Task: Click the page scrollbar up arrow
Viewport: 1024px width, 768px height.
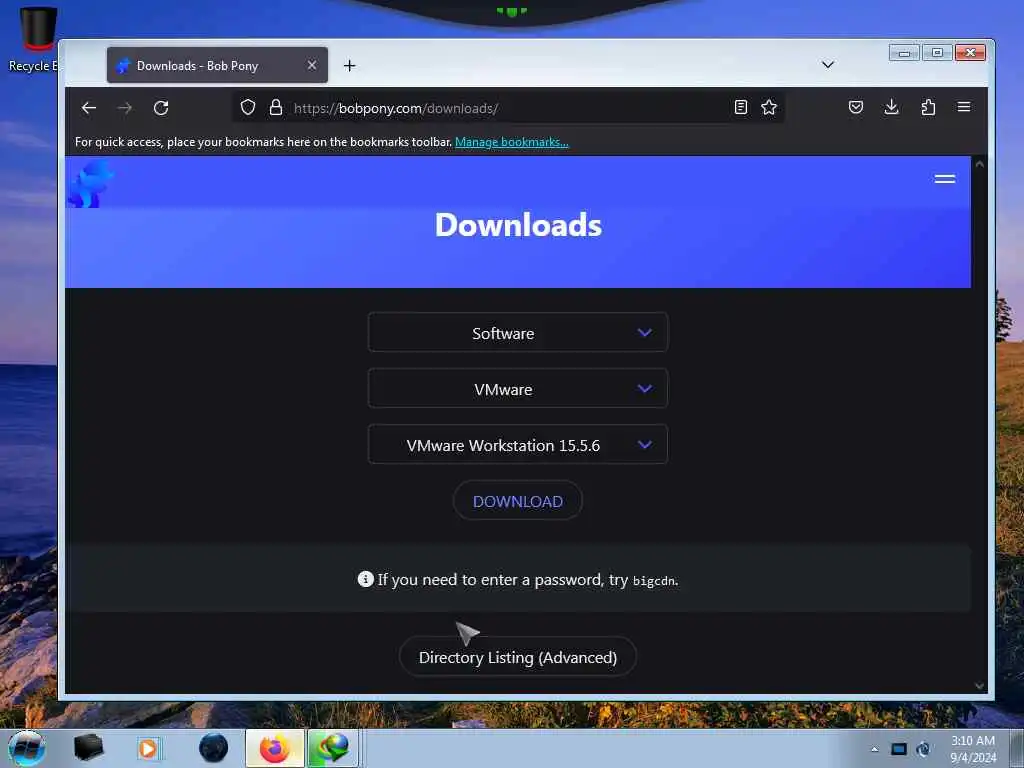Action: click(x=980, y=165)
